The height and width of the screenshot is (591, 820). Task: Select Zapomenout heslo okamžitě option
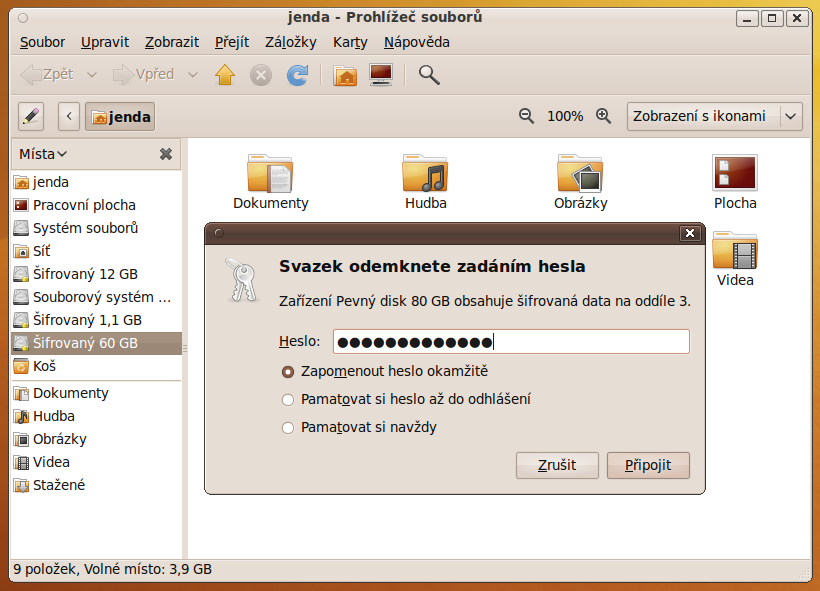(x=385, y=371)
